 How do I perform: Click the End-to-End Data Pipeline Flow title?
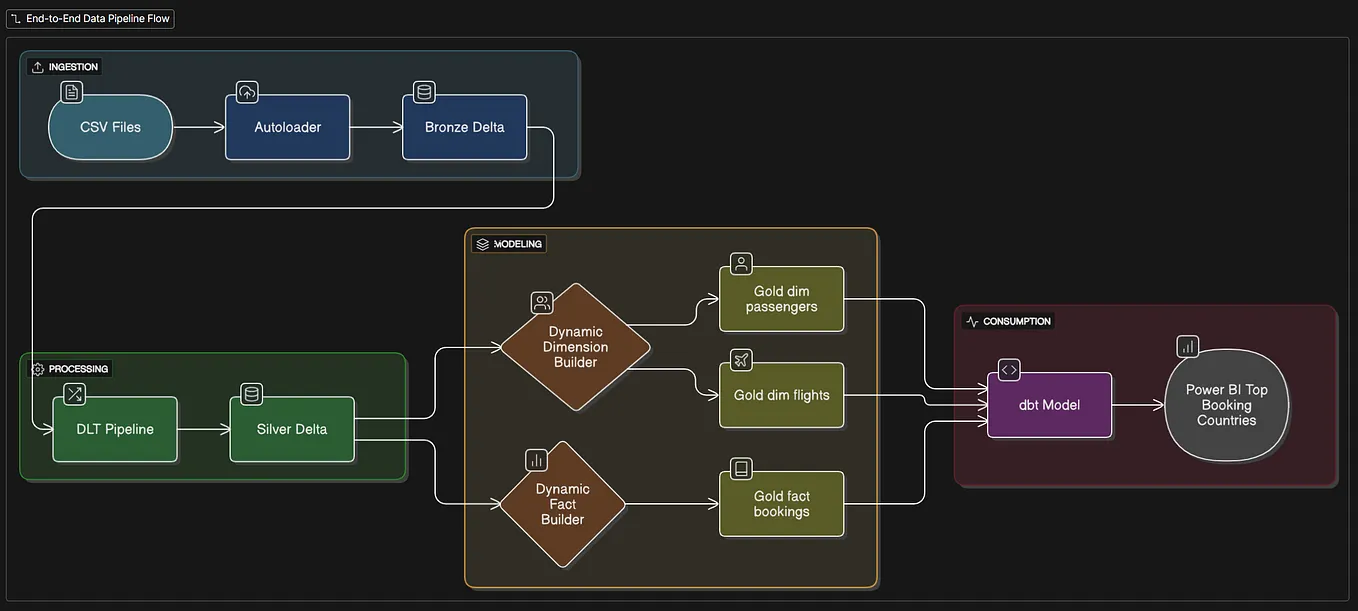pyautogui.click(x=96, y=18)
